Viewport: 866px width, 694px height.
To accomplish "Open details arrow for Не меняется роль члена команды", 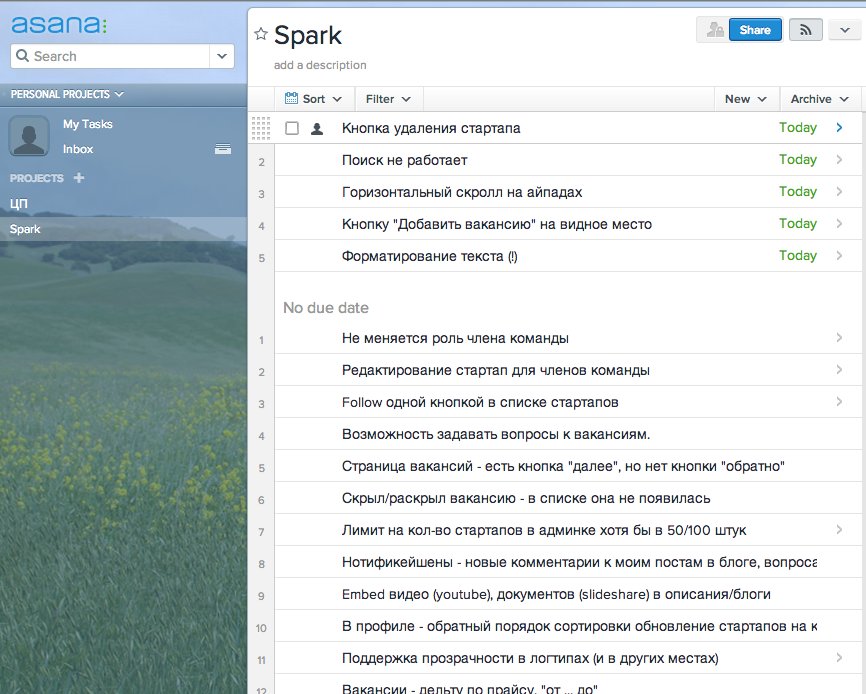I will point(839,337).
